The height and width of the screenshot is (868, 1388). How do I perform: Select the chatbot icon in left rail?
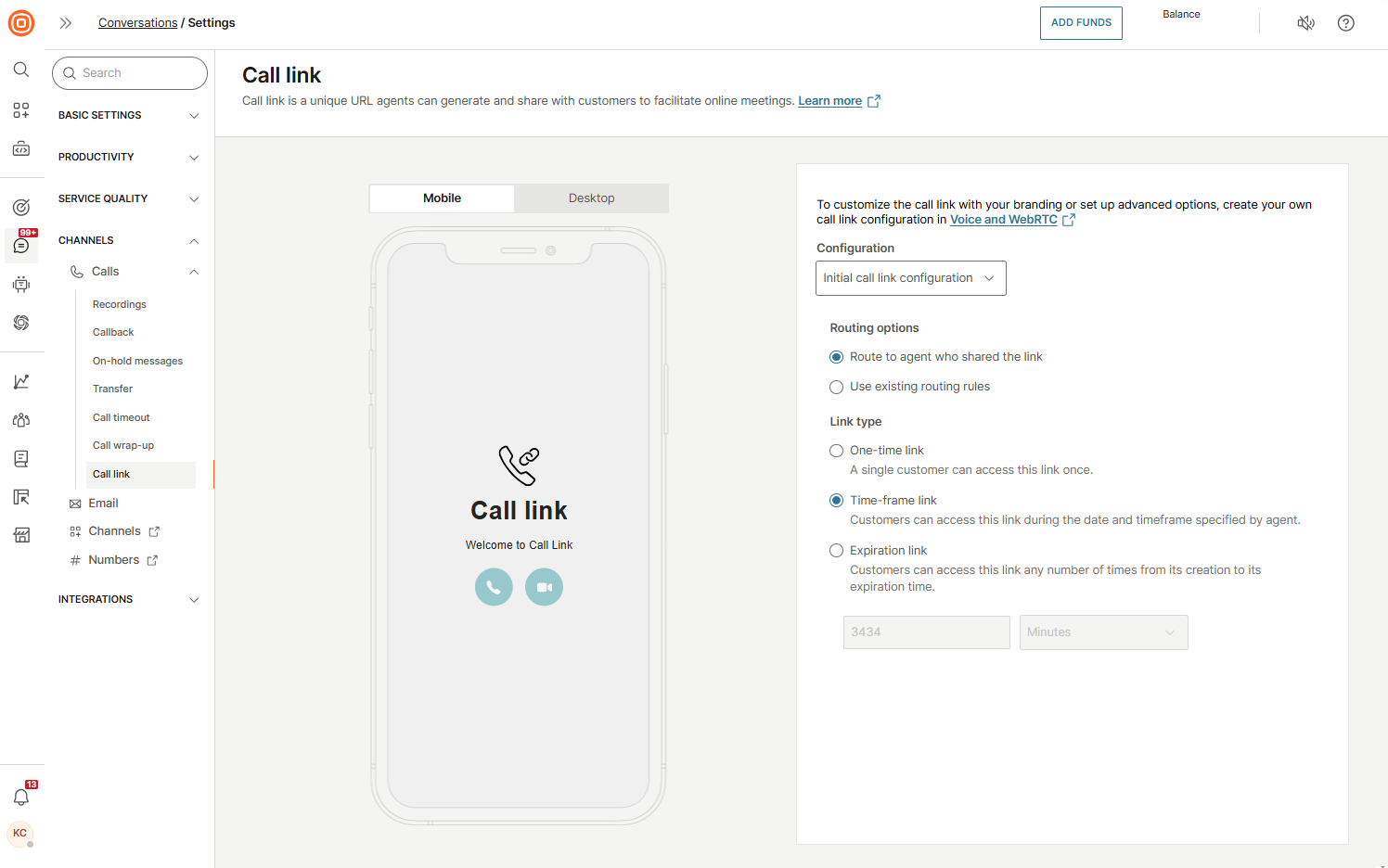coord(20,285)
